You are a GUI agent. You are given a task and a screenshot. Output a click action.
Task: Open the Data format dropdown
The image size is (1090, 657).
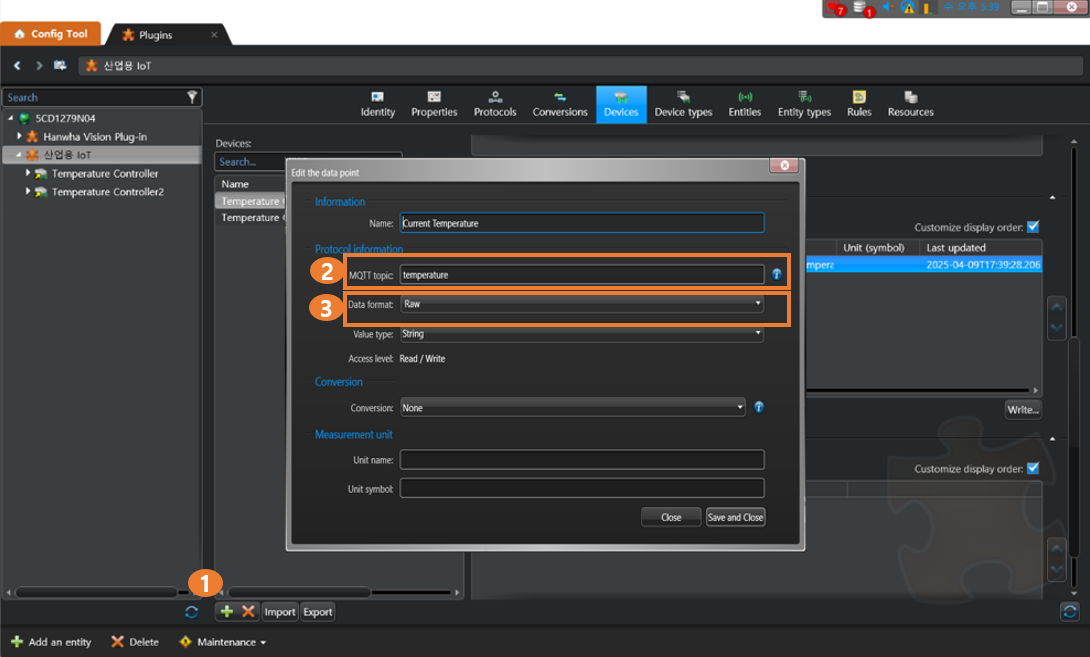tap(582, 303)
